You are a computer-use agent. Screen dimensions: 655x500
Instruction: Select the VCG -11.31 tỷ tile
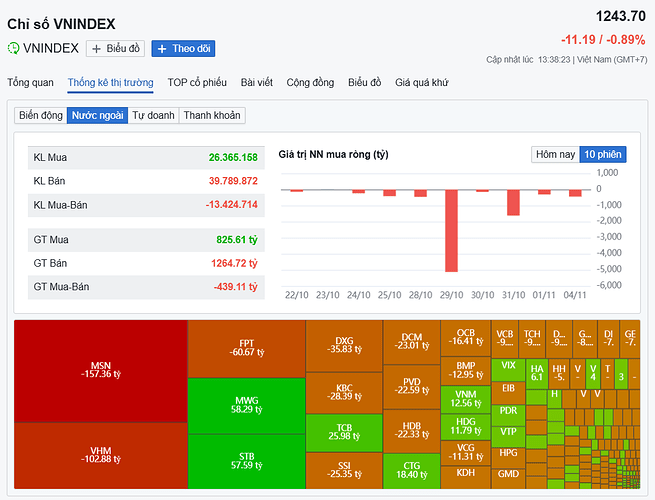(466, 453)
